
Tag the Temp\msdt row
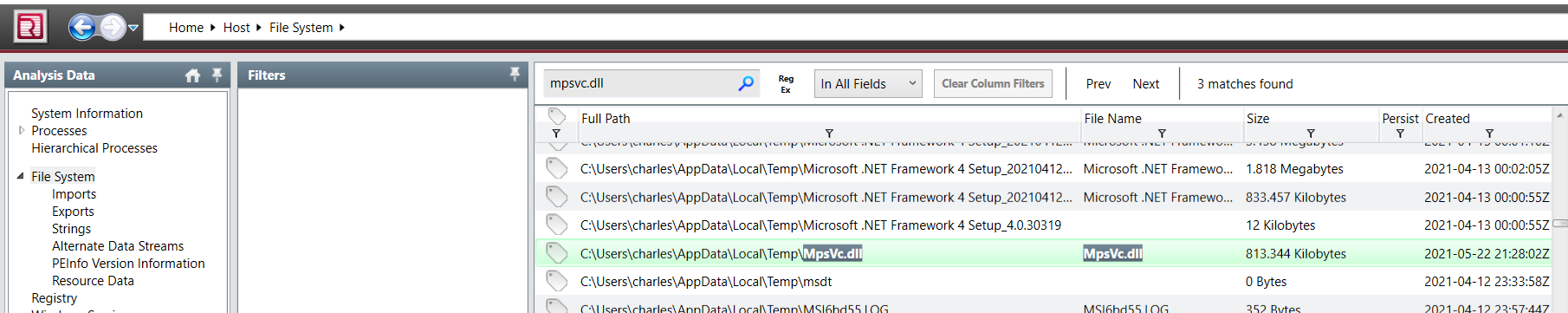[556, 281]
